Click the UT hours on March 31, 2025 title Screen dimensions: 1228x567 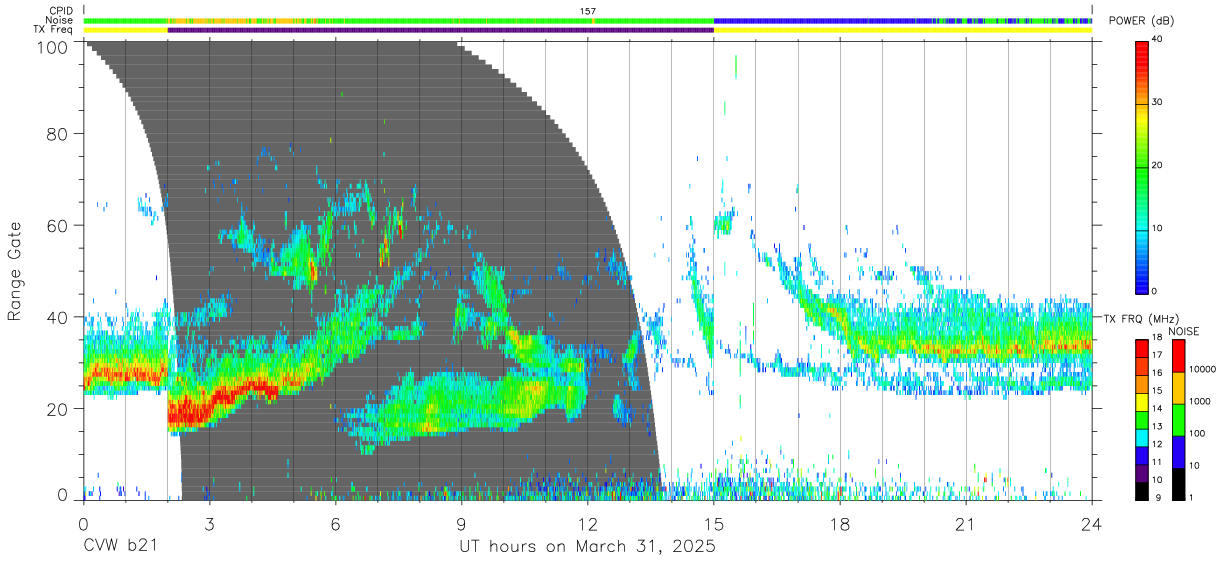coord(587,548)
